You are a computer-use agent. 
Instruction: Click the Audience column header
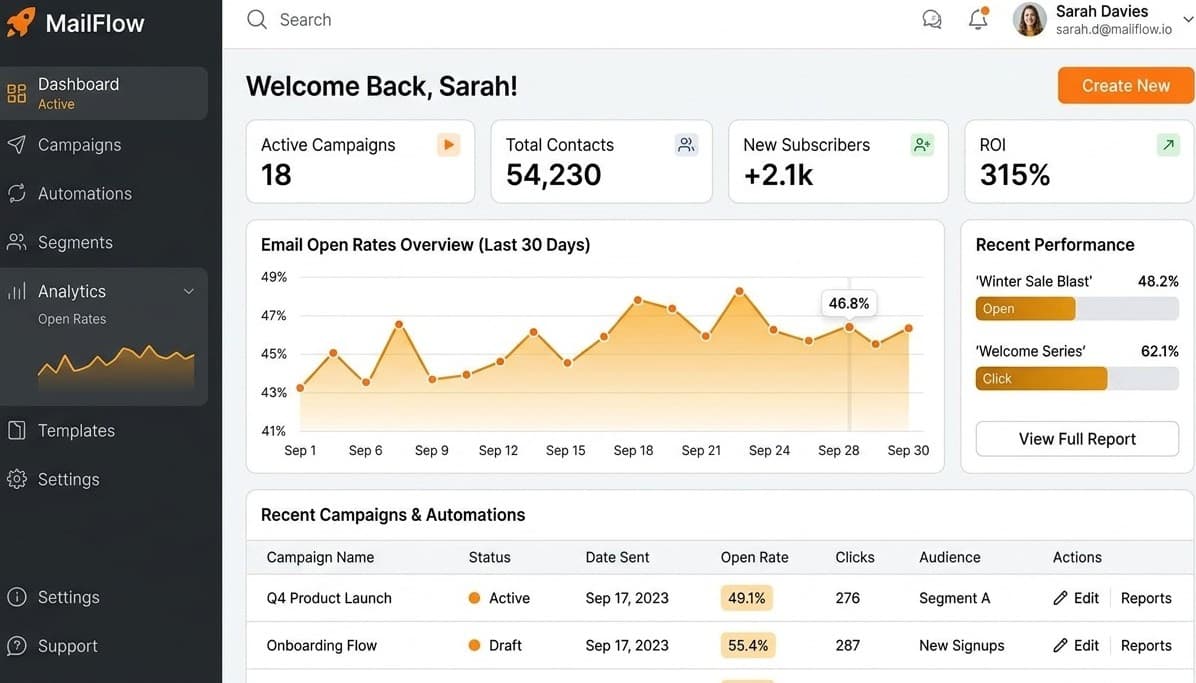tap(950, 557)
